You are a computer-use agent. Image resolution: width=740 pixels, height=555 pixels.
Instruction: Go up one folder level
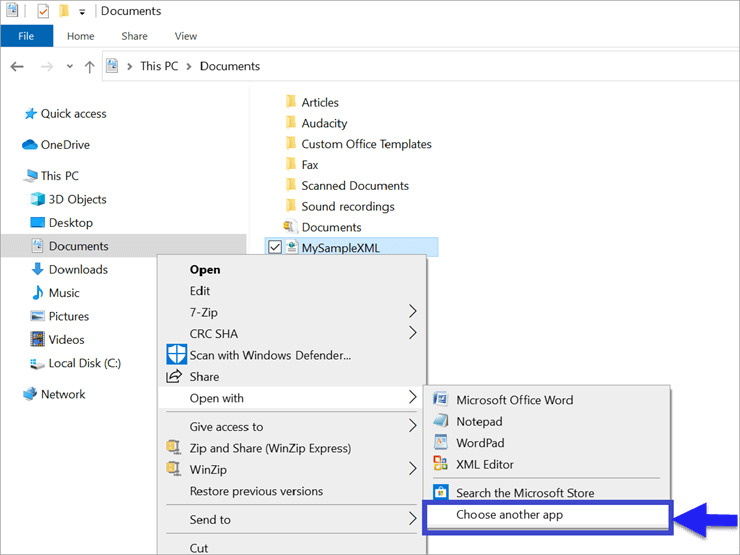tap(90, 67)
